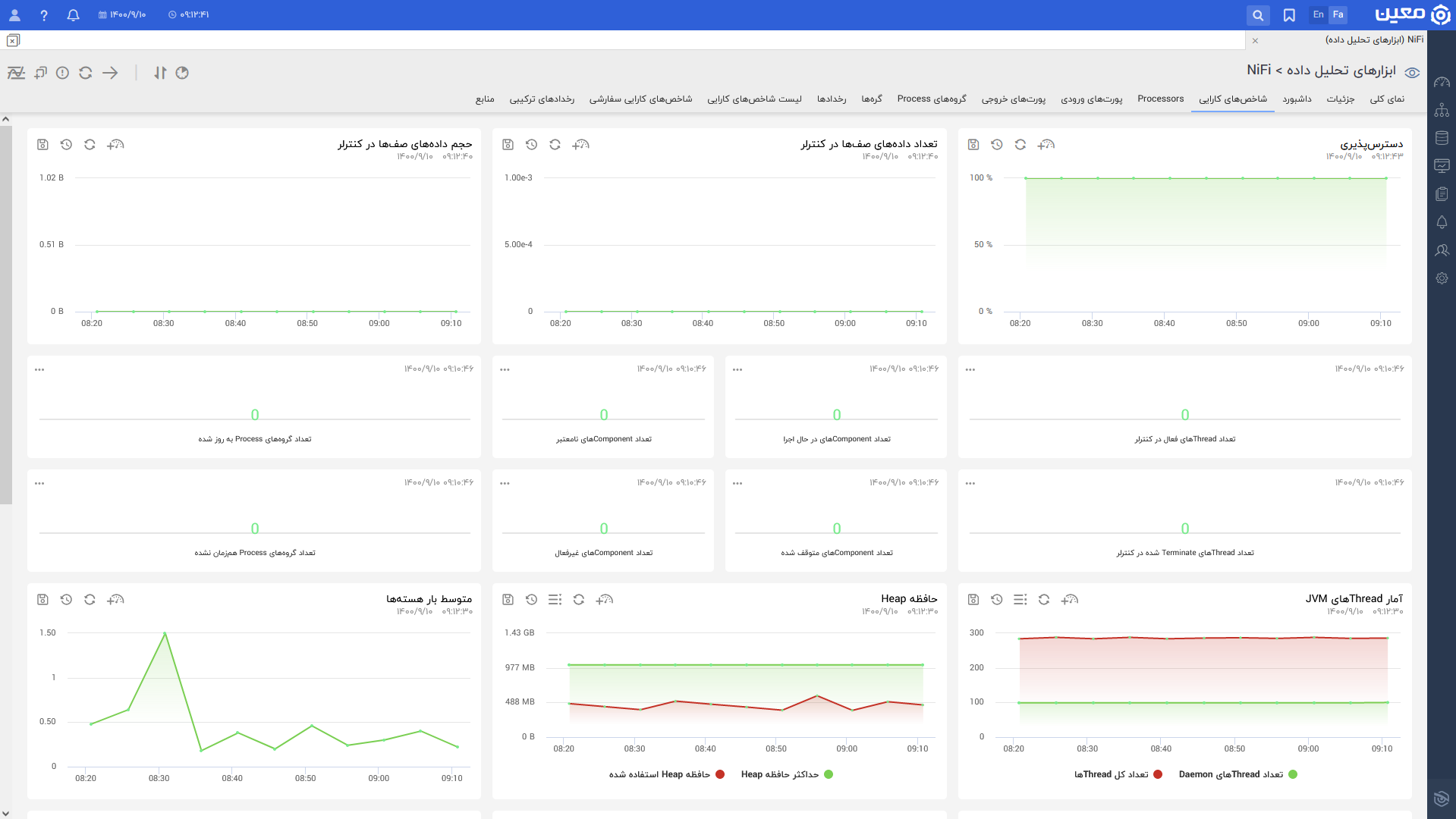This screenshot has width=1456, height=819.
Task: Open menu of Componentهای در حال اجرا card
Action: pos(737,370)
